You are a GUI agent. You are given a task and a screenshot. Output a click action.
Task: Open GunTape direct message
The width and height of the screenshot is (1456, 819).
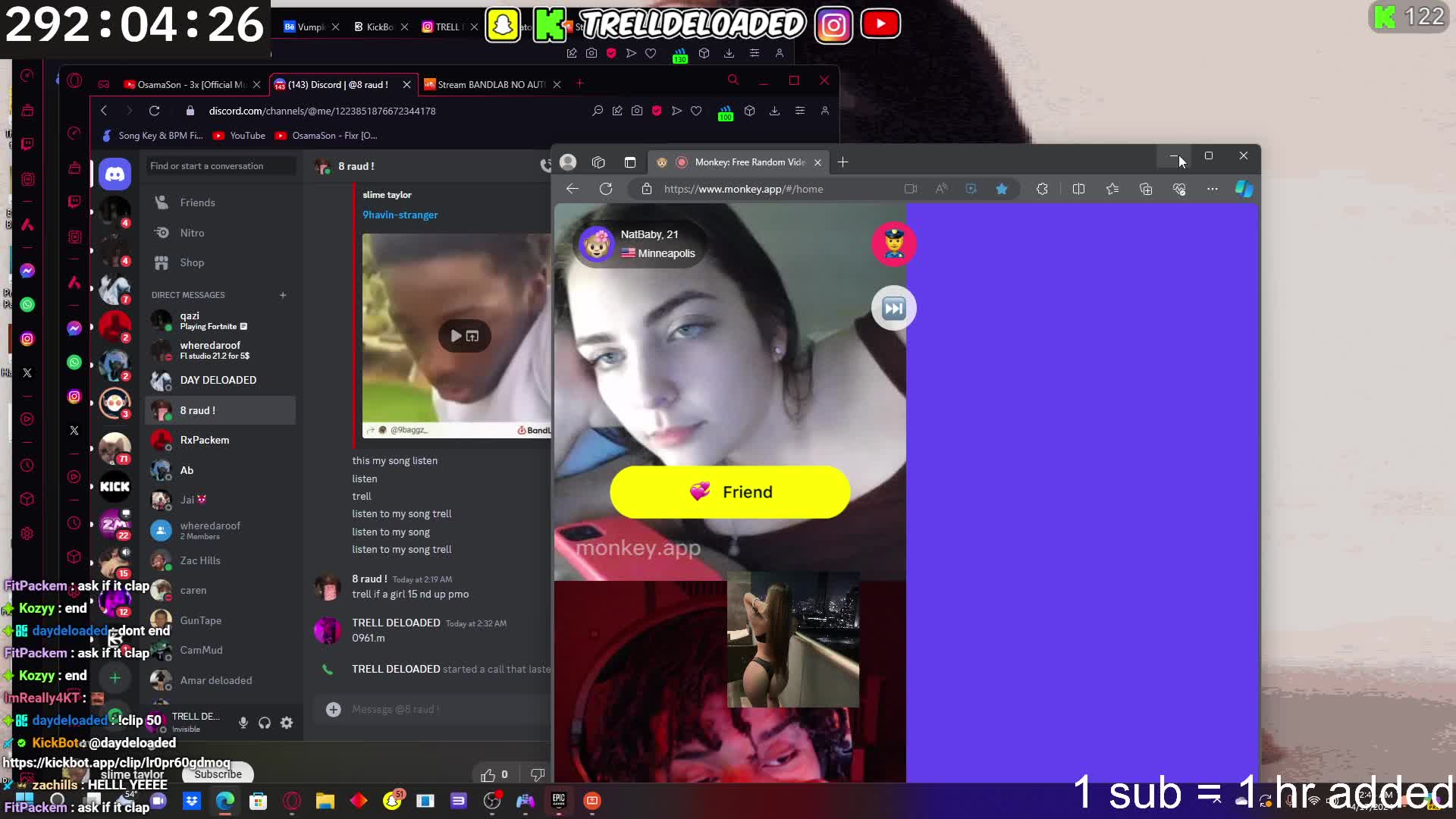(220, 620)
